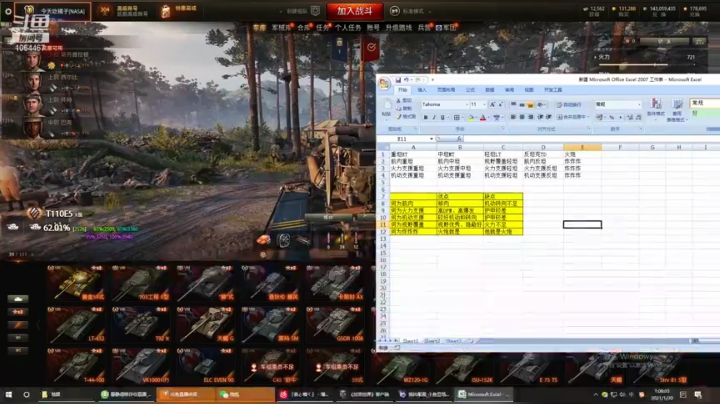Viewport: 720px width, 404px height.
Task: Select the first crew member portrait
Action: [x=33, y=61]
